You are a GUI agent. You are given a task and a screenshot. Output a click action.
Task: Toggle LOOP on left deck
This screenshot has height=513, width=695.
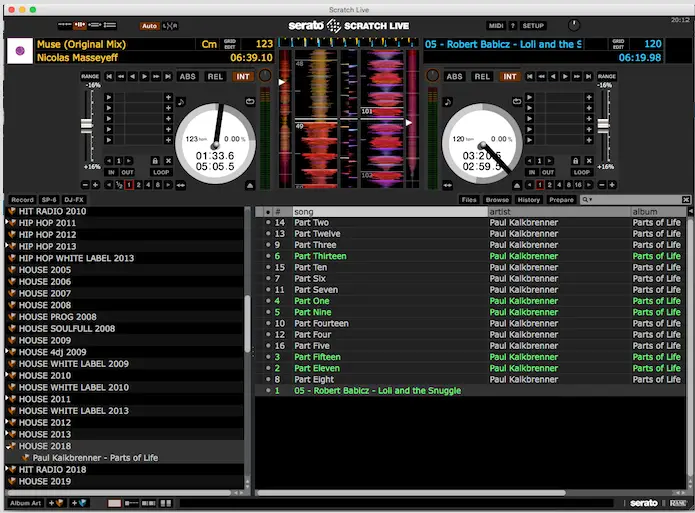click(161, 172)
